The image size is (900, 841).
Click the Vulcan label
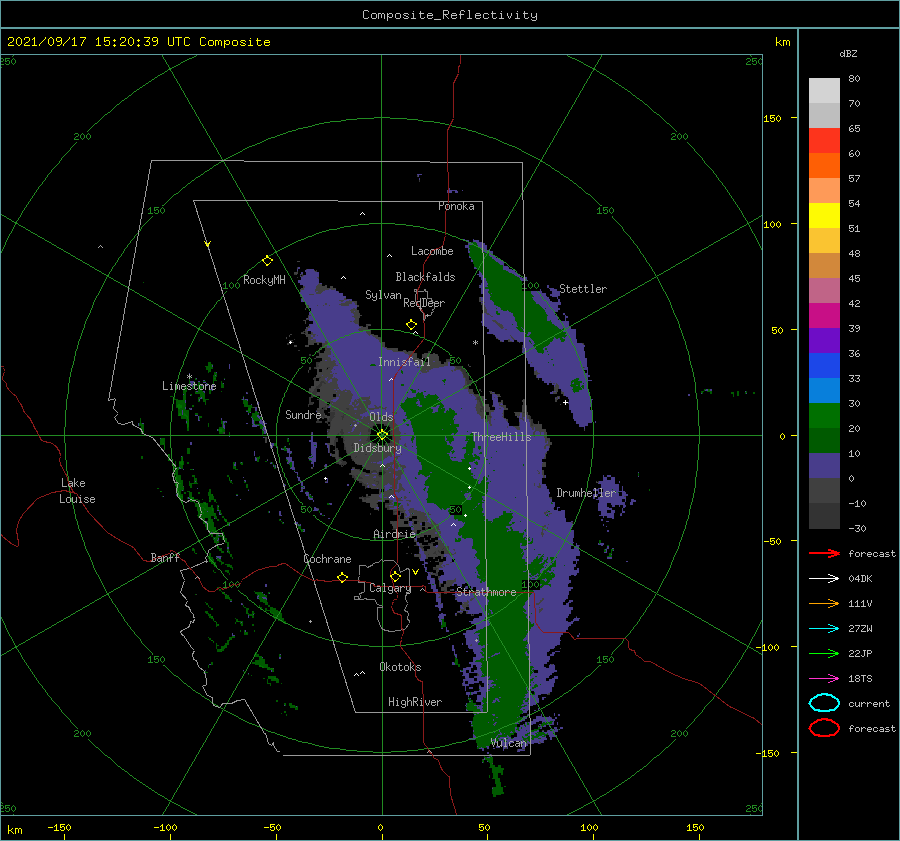[509, 743]
